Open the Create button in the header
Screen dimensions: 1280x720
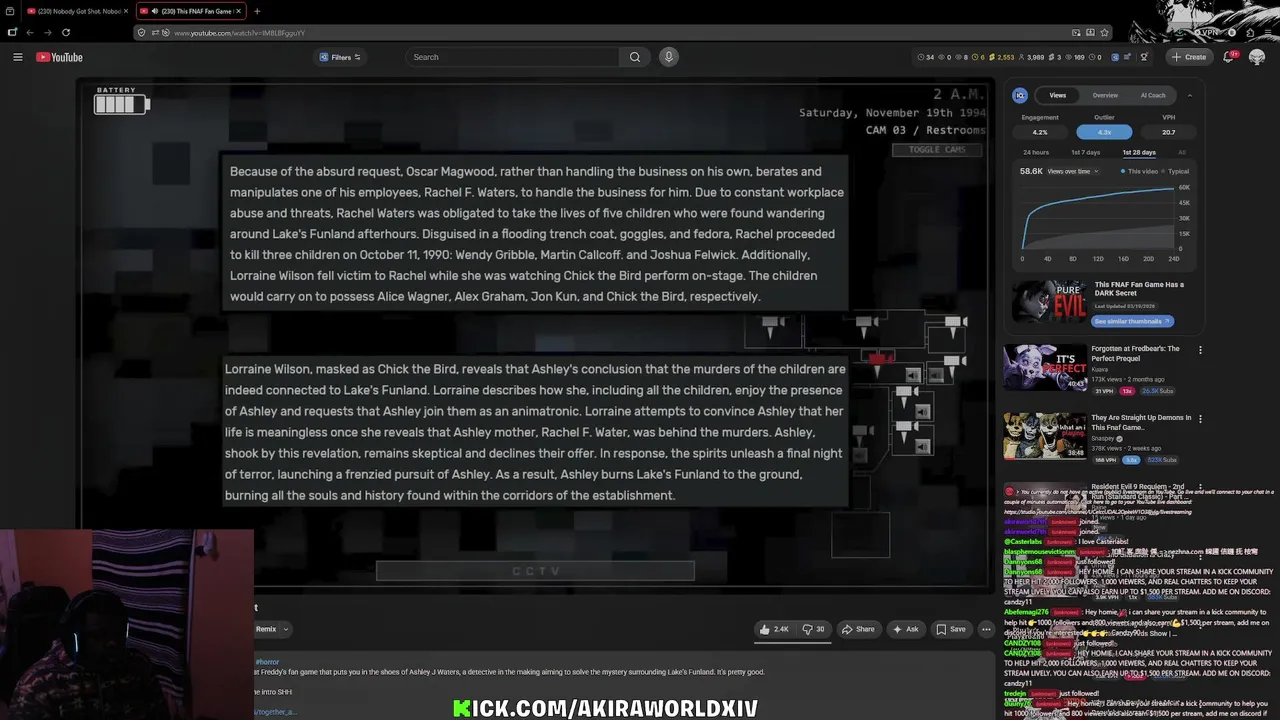[1189, 57]
